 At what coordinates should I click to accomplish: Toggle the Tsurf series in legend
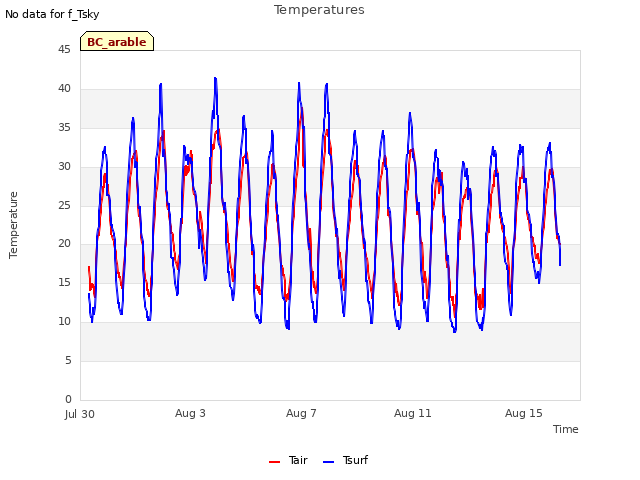[345, 460]
